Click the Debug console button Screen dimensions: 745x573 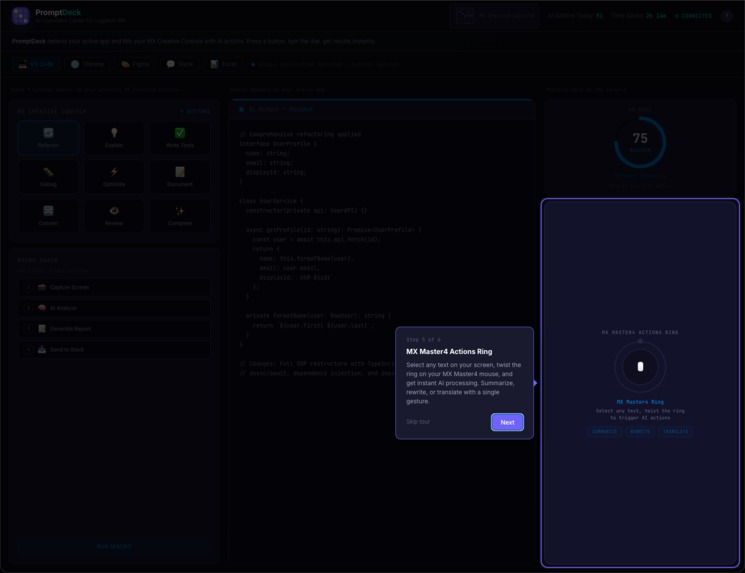coord(48,177)
